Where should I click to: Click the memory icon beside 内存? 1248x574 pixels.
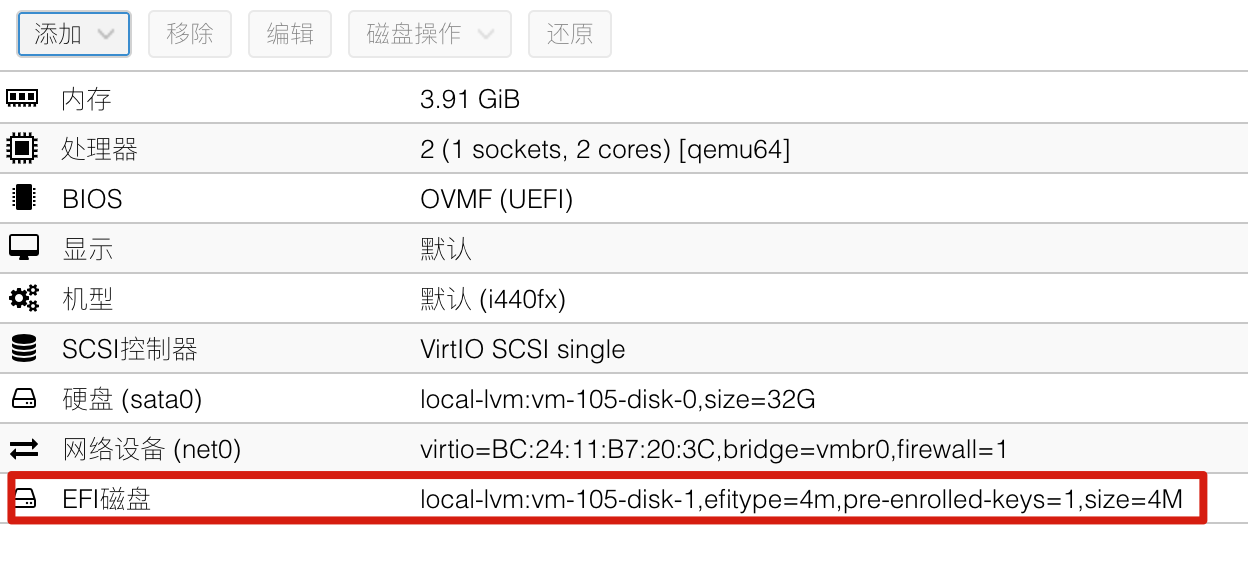pyautogui.click(x=22, y=98)
